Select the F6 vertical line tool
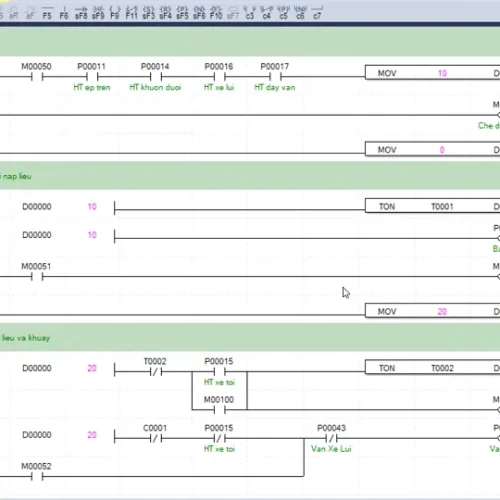Screen dimensions: 500x500 tap(64, 12)
